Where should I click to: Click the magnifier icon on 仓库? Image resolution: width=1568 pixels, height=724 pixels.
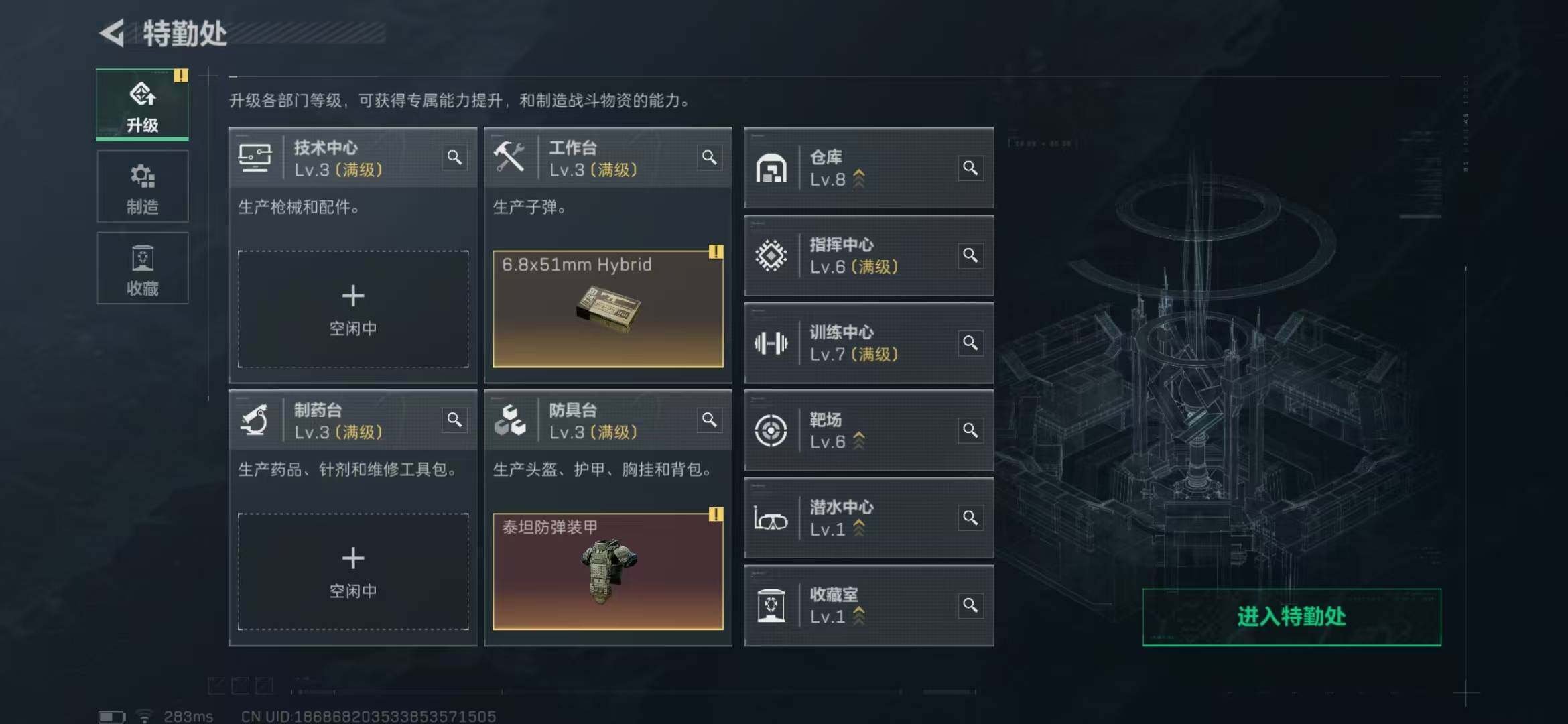(x=970, y=168)
